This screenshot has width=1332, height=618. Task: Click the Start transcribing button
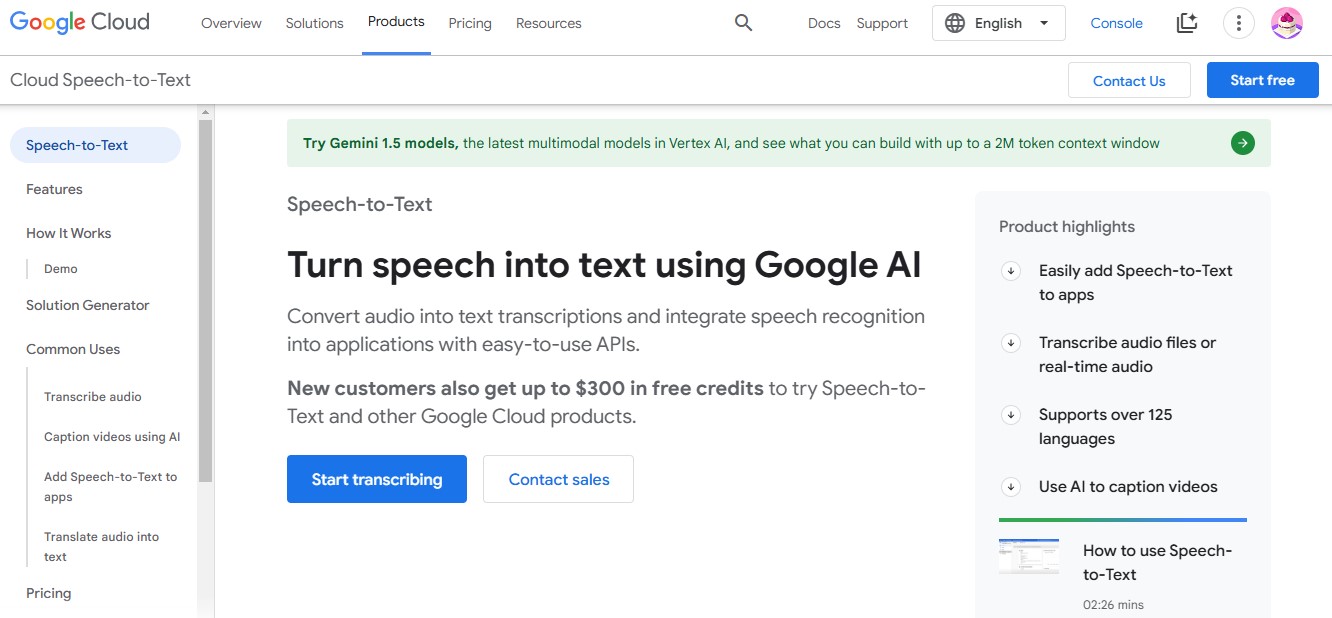(377, 479)
